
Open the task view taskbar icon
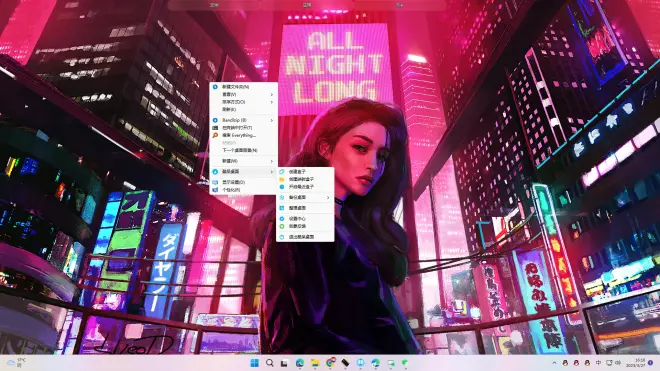pos(285,363)
